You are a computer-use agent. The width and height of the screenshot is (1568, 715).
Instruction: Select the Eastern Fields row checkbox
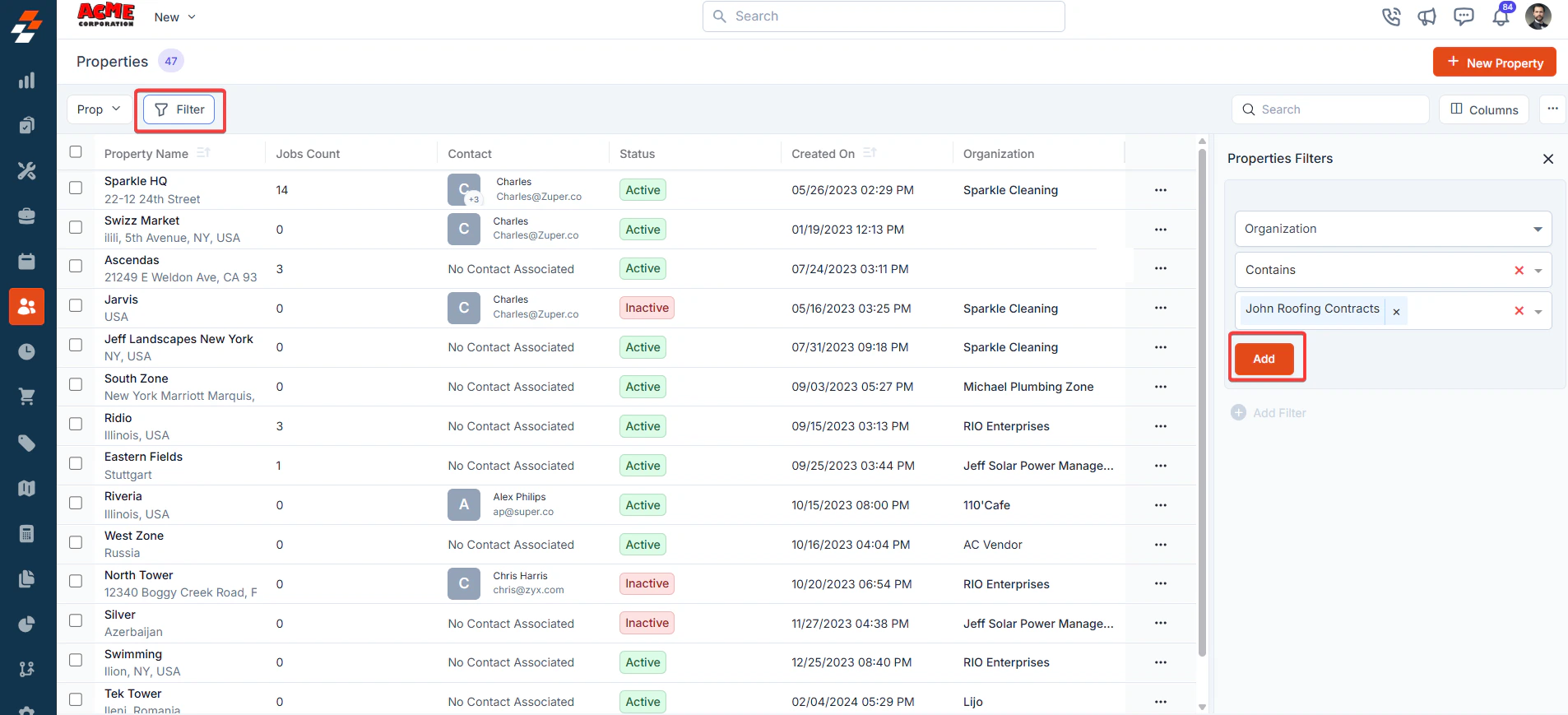[76, 463]
